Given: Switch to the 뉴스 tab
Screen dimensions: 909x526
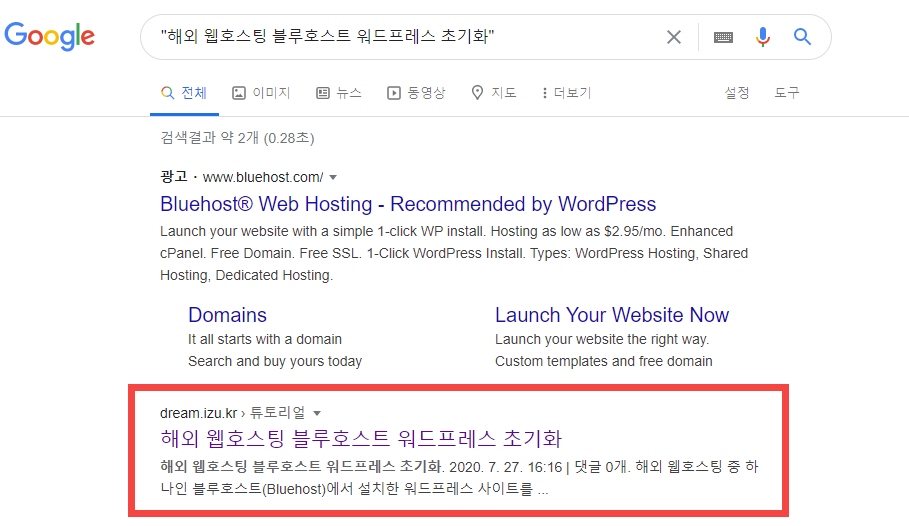Looking at the screenshot, I should pyautogui.click(x=339, y=93).
